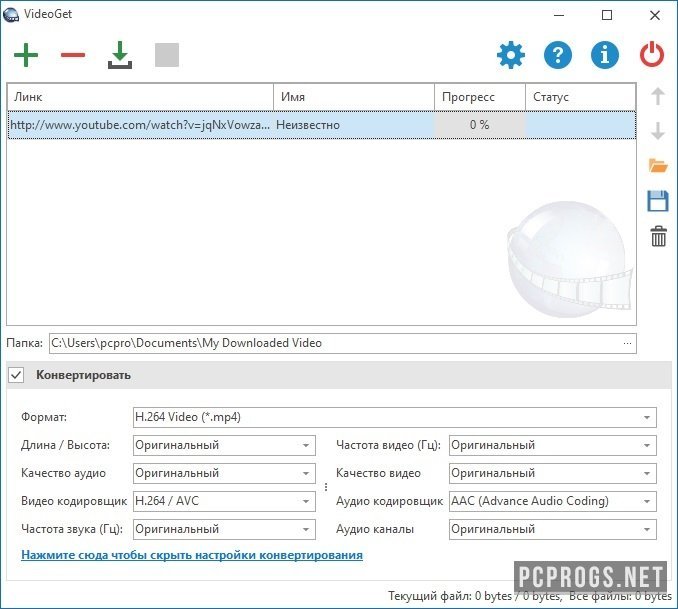The height and width of the screenshot is (609, 678).
Task: Clear list with trash can icon
Action: coord(659,236)
